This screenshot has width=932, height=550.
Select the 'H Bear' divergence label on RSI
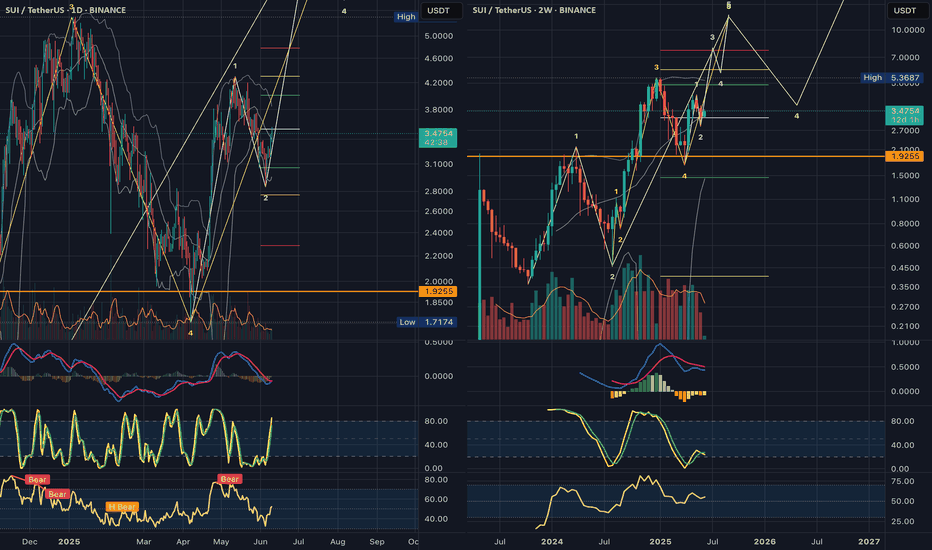[122, 507]
